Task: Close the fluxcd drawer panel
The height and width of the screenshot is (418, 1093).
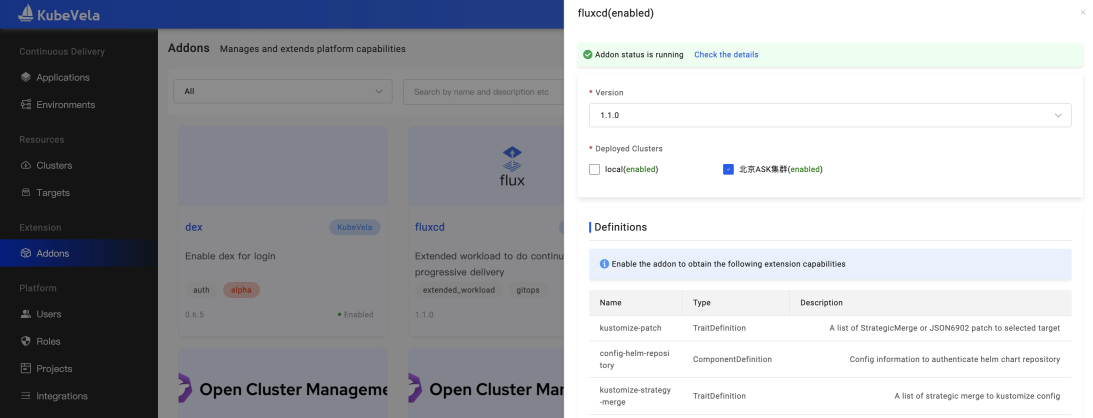Action: click(x=1082, y=13)
